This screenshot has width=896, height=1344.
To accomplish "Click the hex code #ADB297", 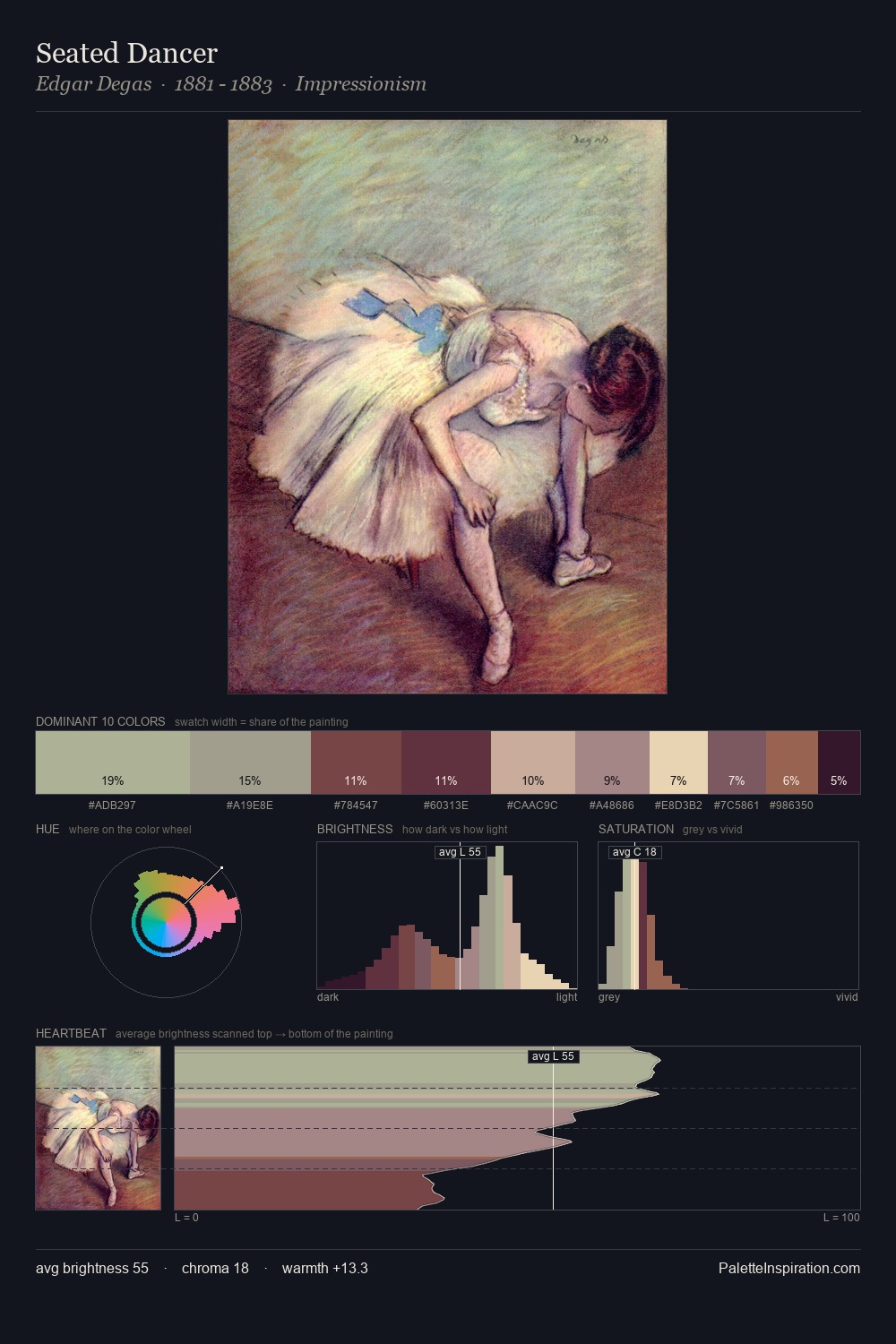I will [x=112, y=806].
